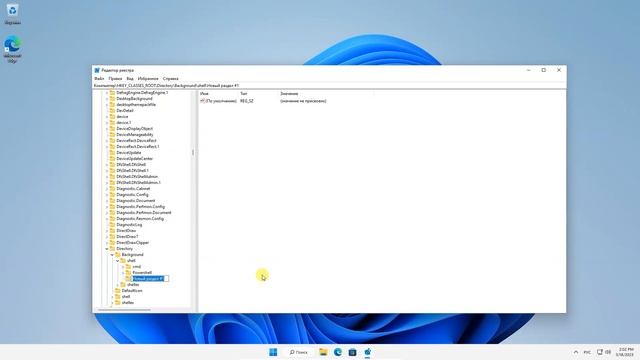
Task: Select DeviceManageability key
Action: click(135, 135)
